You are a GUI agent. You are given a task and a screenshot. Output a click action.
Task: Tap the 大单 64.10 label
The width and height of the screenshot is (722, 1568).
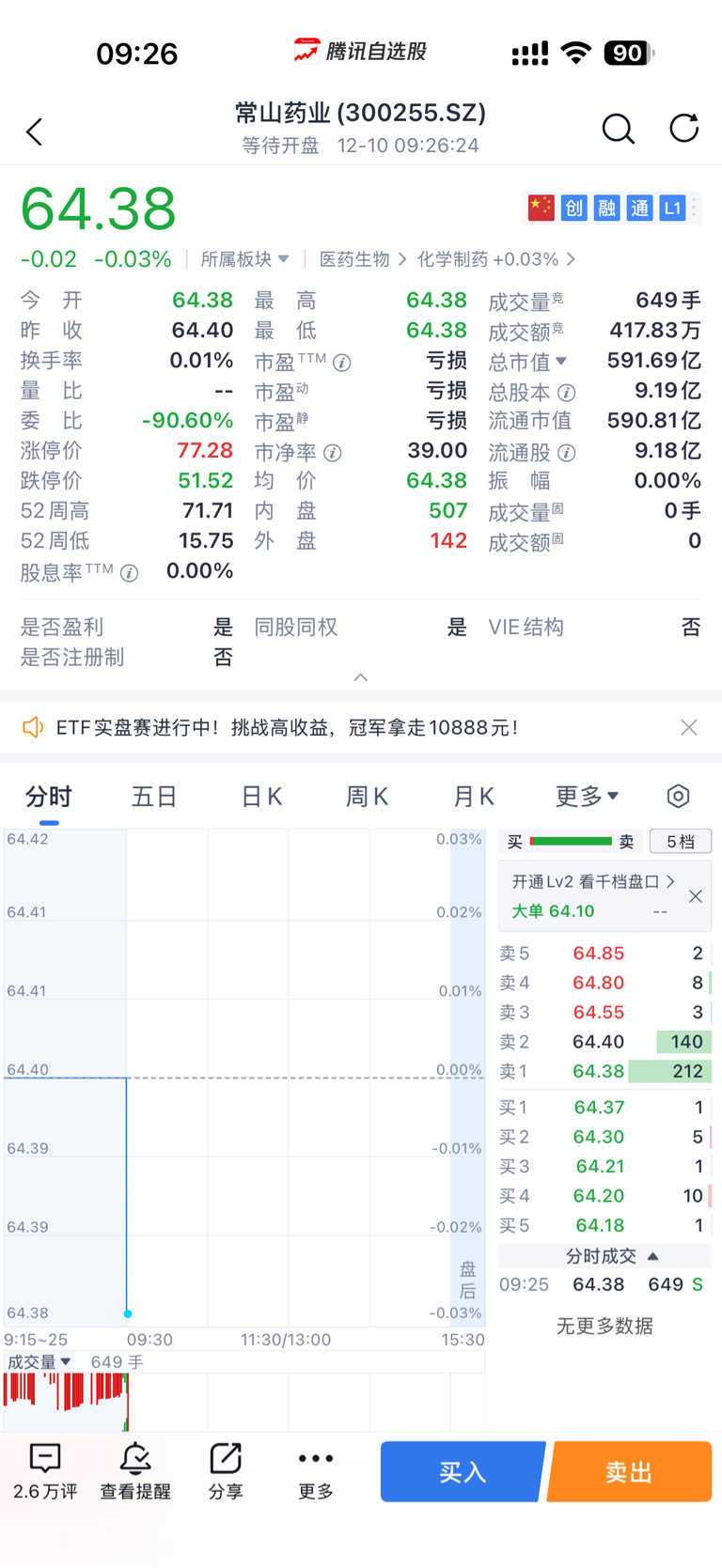pyautogui.click(x=553, y=911)
